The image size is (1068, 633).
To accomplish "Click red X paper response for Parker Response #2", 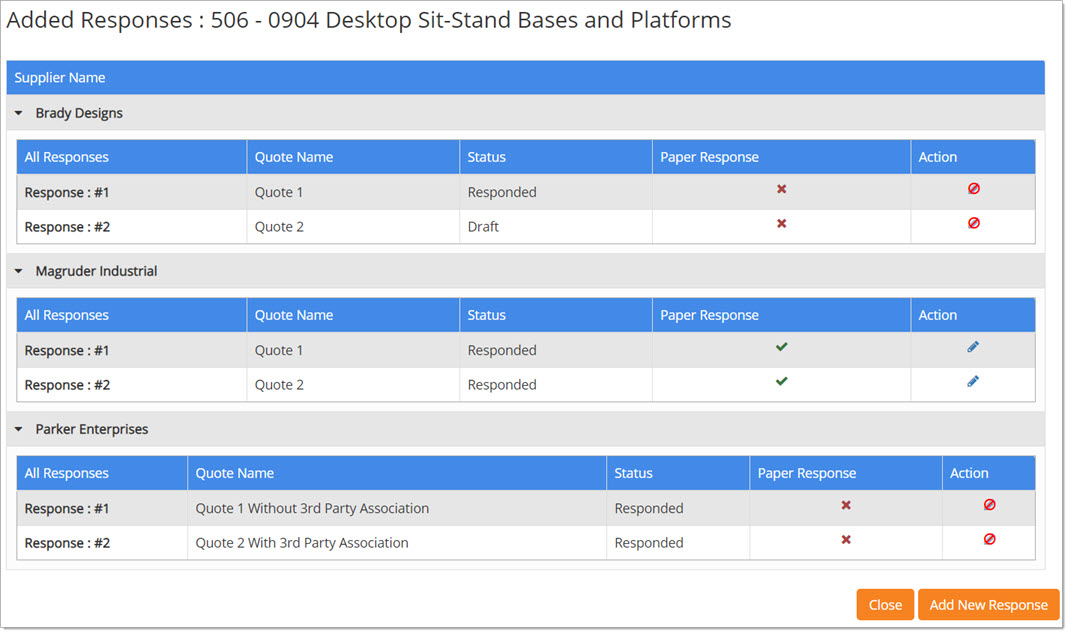I will coord(846,540).
